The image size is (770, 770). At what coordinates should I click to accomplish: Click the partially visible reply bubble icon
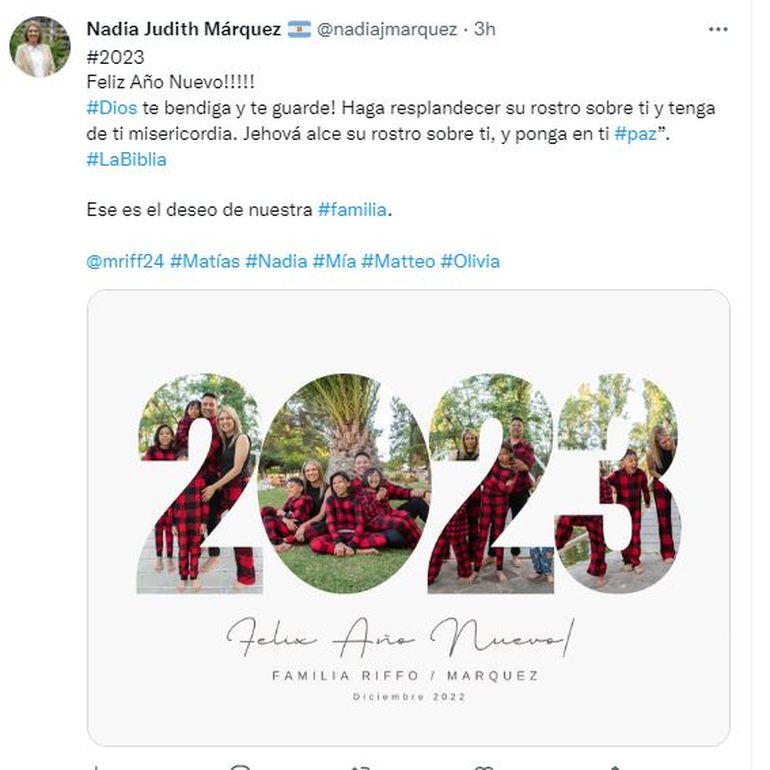(240, 766)
